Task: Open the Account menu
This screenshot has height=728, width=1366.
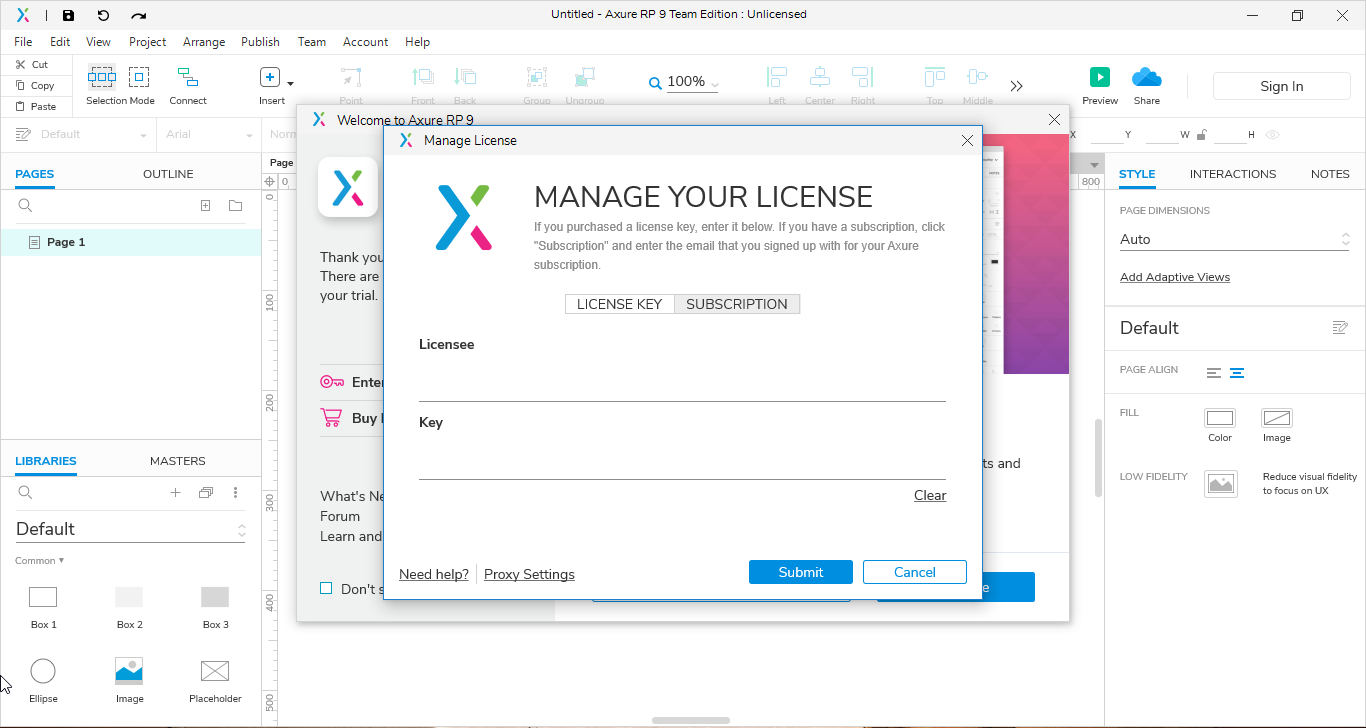Action: [x=365, y=42]
